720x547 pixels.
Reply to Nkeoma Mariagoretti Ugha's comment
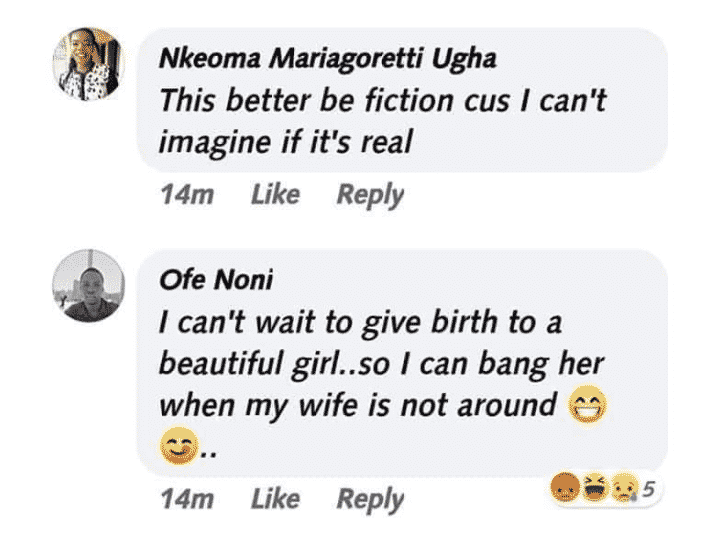[369, 194]
